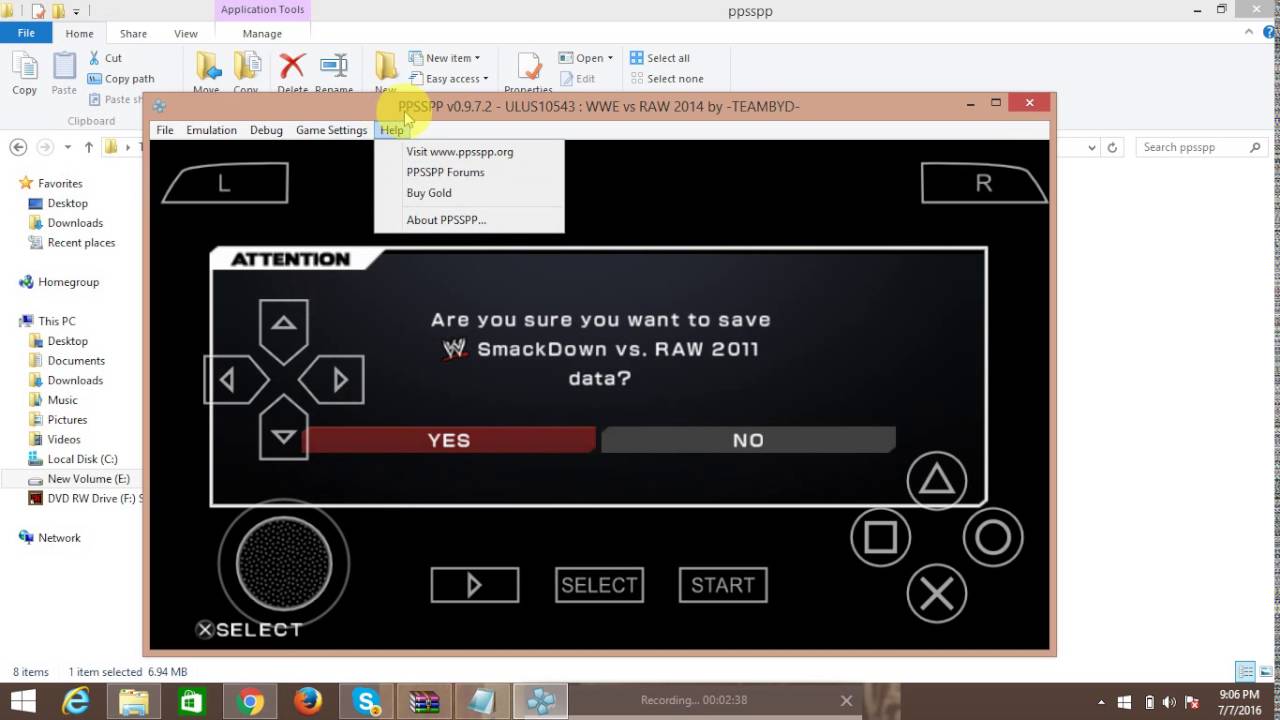Click Select none in Explorer ribbon
1280x720 pixels.
coord(666,79)
